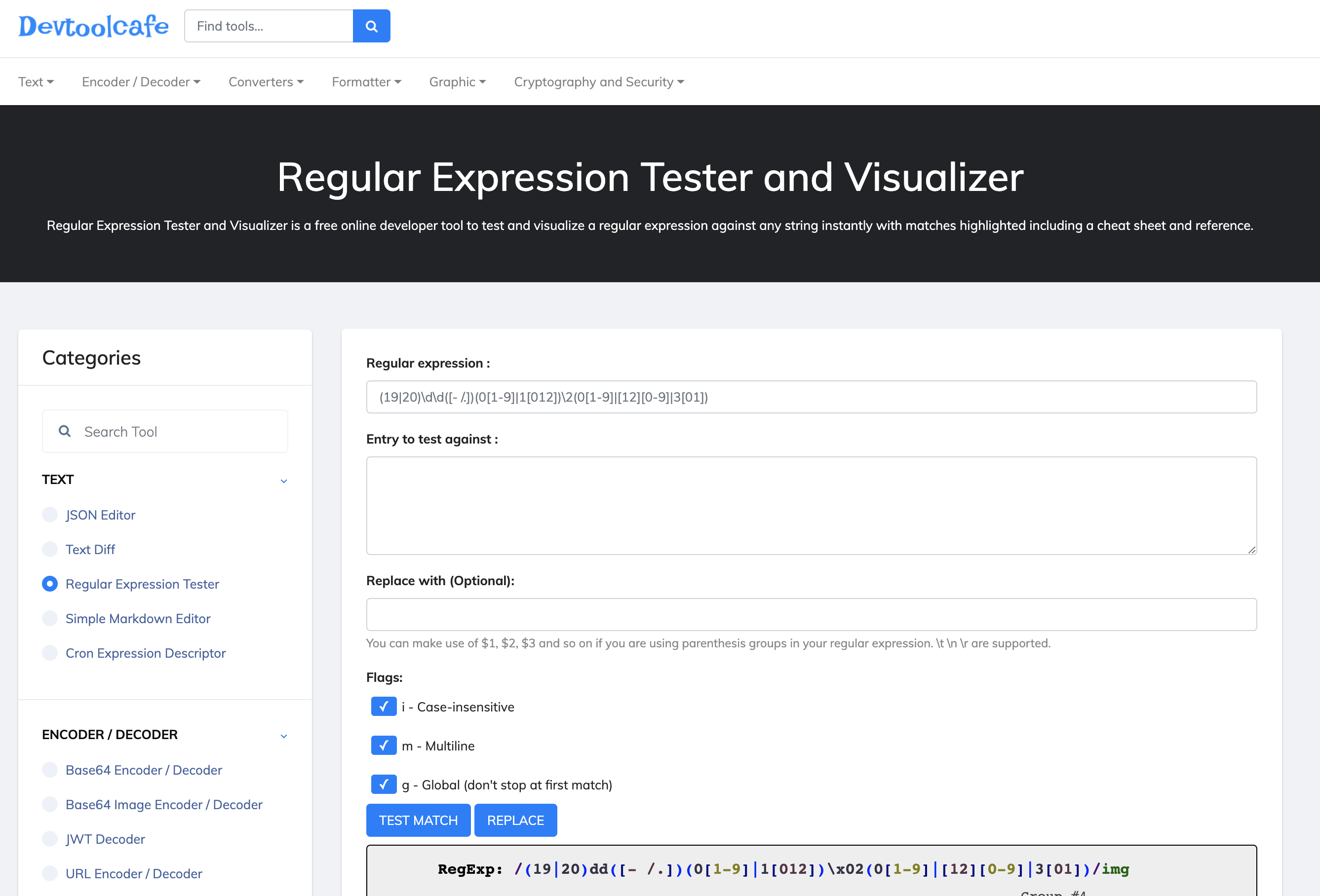The image size is (1320, 896).
Task: Collapse the TEXT category chevron
Action: (283, 481)
